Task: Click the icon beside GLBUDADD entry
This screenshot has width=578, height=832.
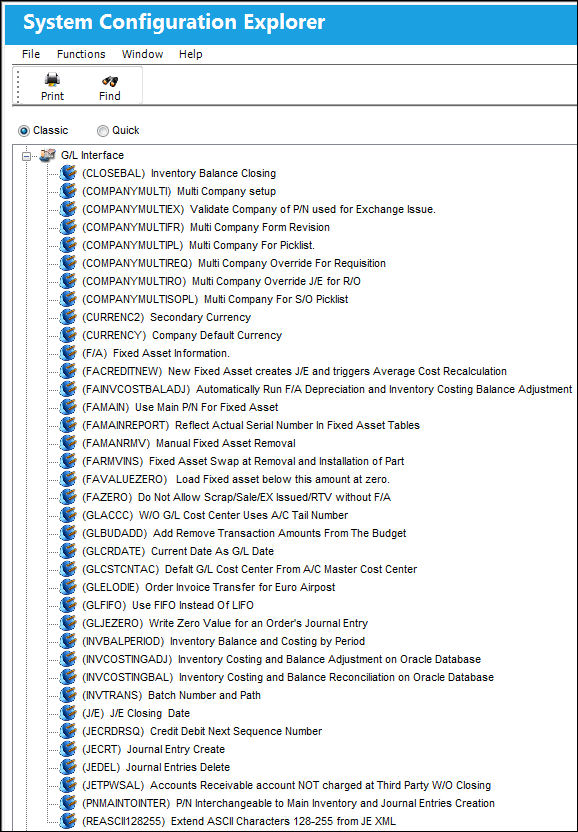Action: pos(68,533)
